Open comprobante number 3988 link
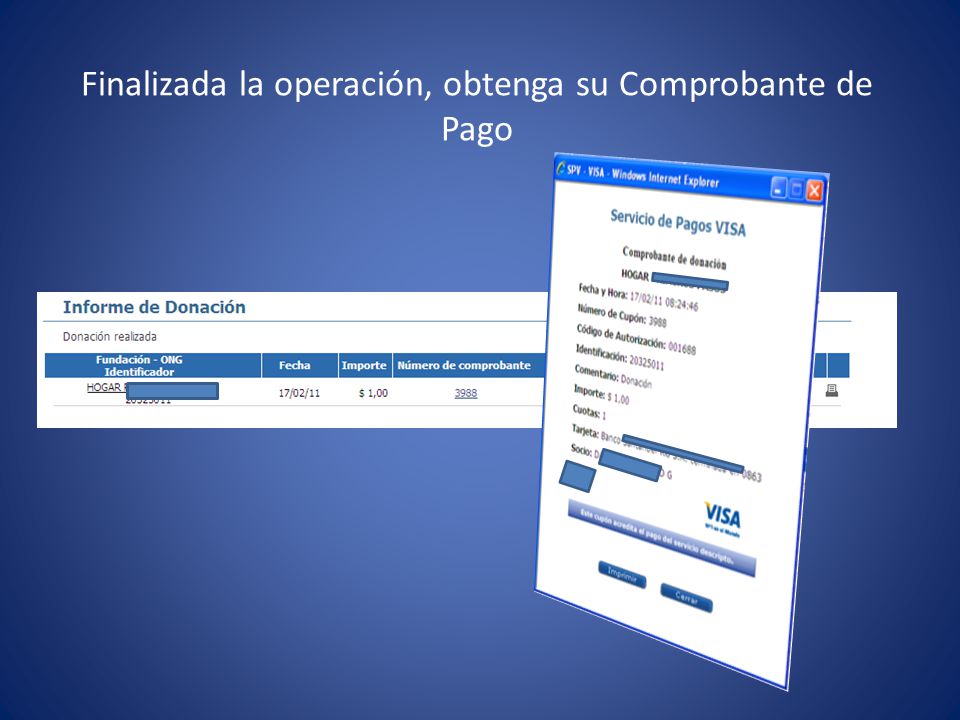Viewport: 960px width, 720px height. pos(465,393)
